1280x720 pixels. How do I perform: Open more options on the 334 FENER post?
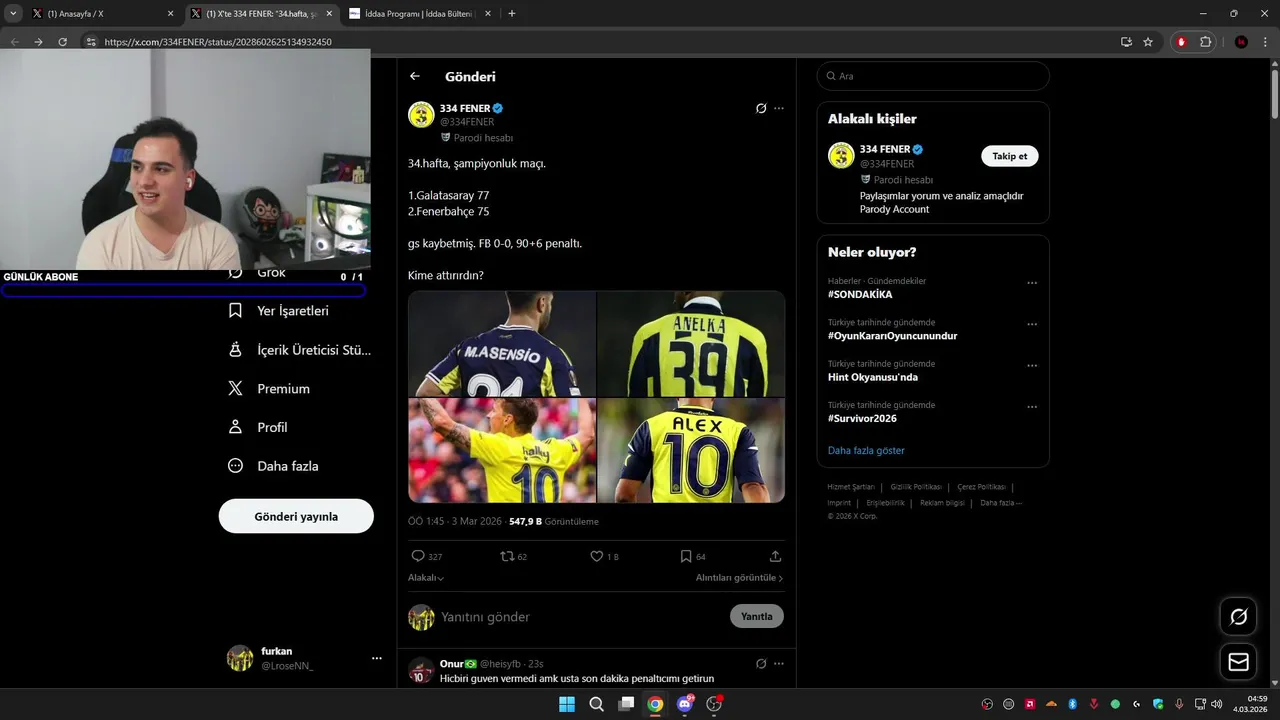[779, 108]
